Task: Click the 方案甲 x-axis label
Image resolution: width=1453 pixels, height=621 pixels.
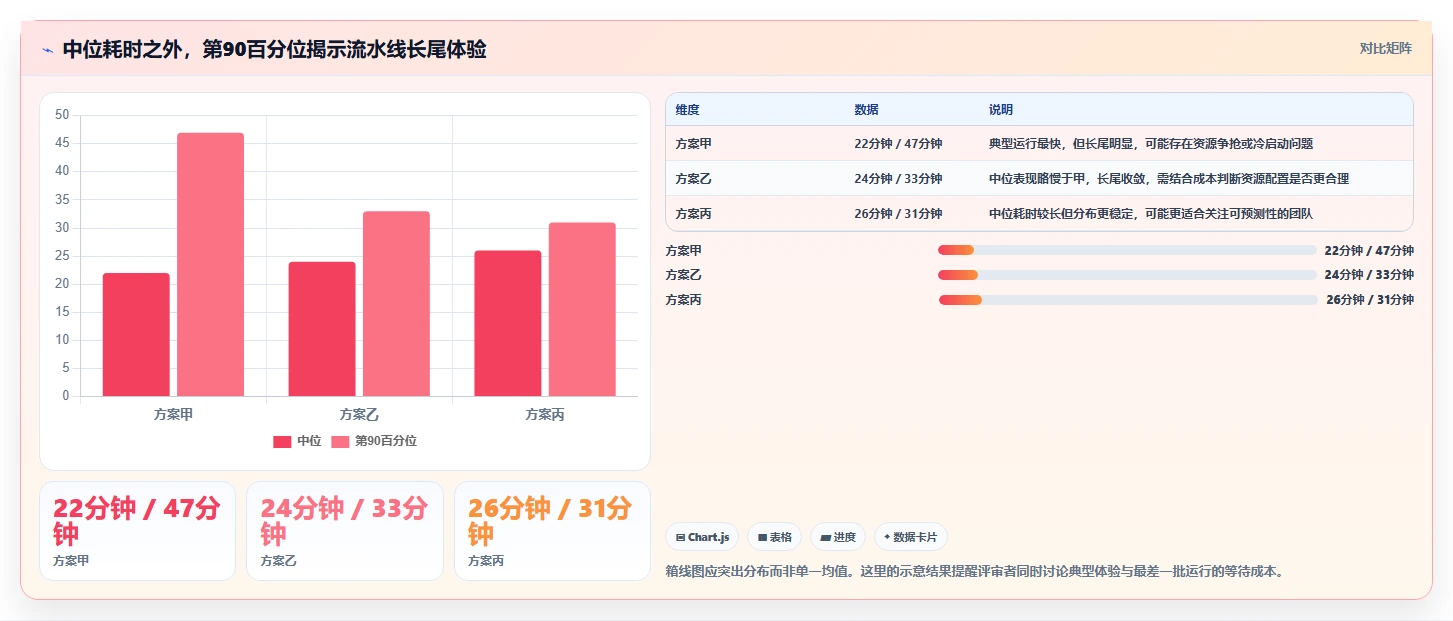Action: click(173, 414)
